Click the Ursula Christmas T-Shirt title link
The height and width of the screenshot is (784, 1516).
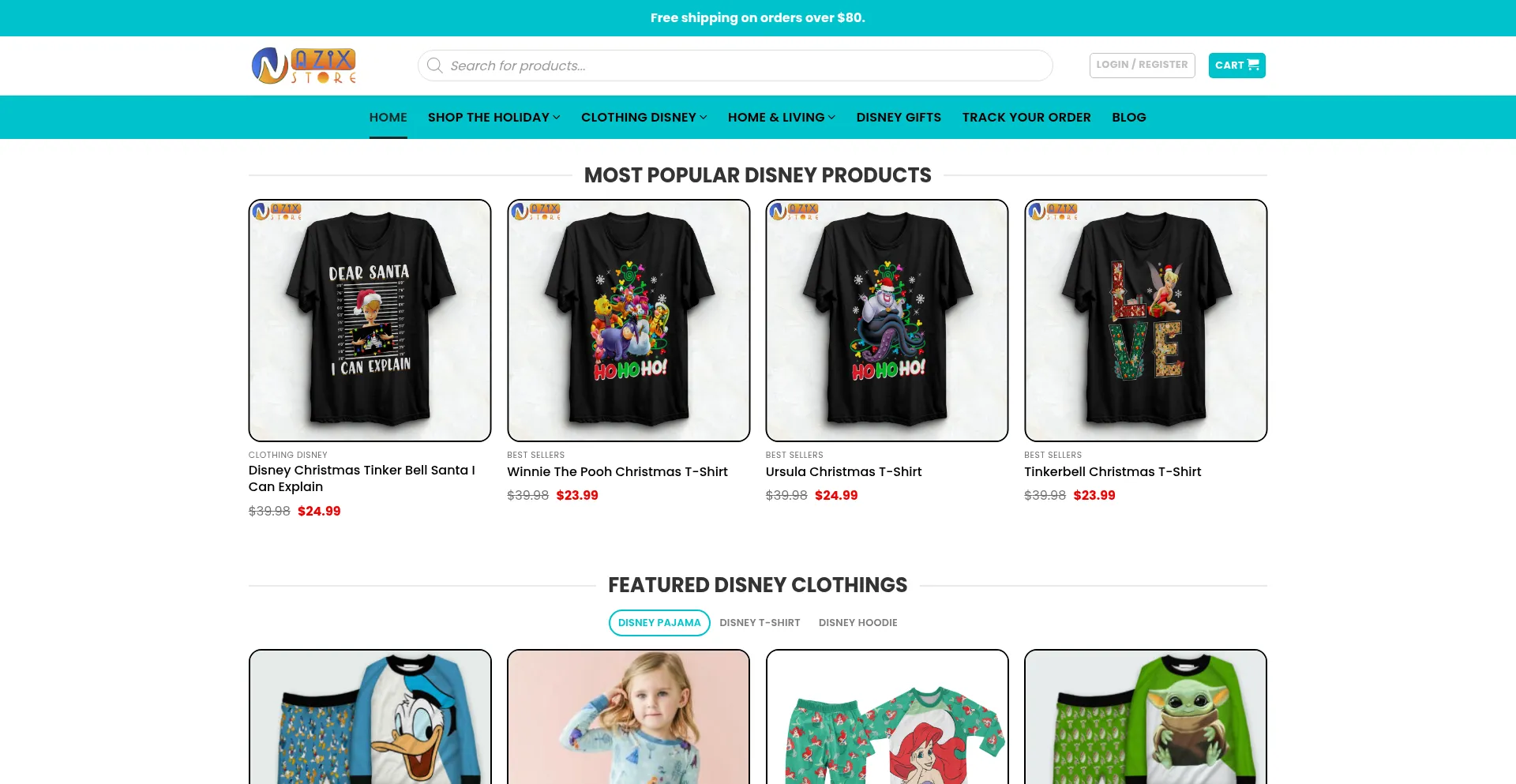click(x=843, y=472)
